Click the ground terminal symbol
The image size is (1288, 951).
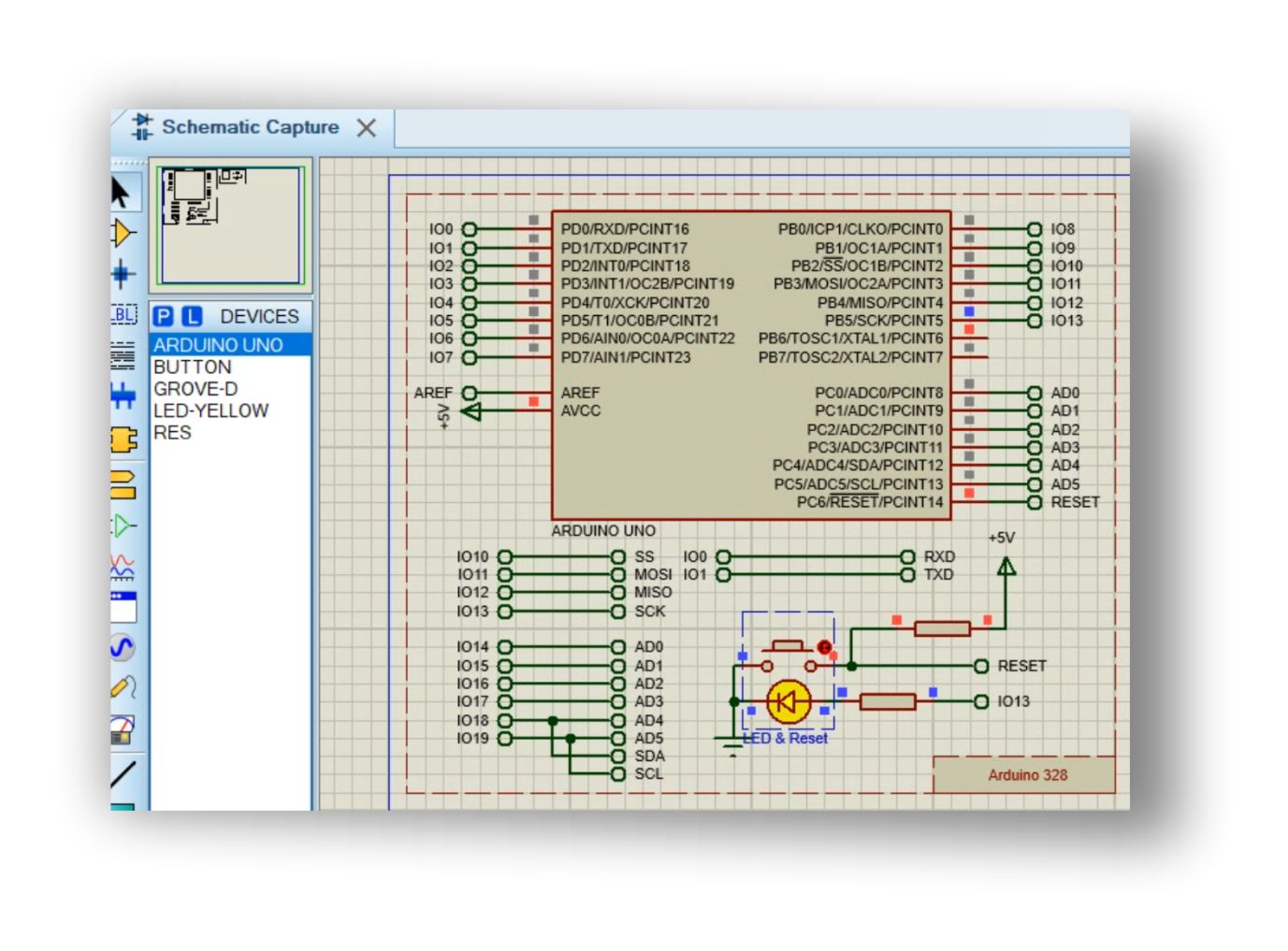click(733, 745)
